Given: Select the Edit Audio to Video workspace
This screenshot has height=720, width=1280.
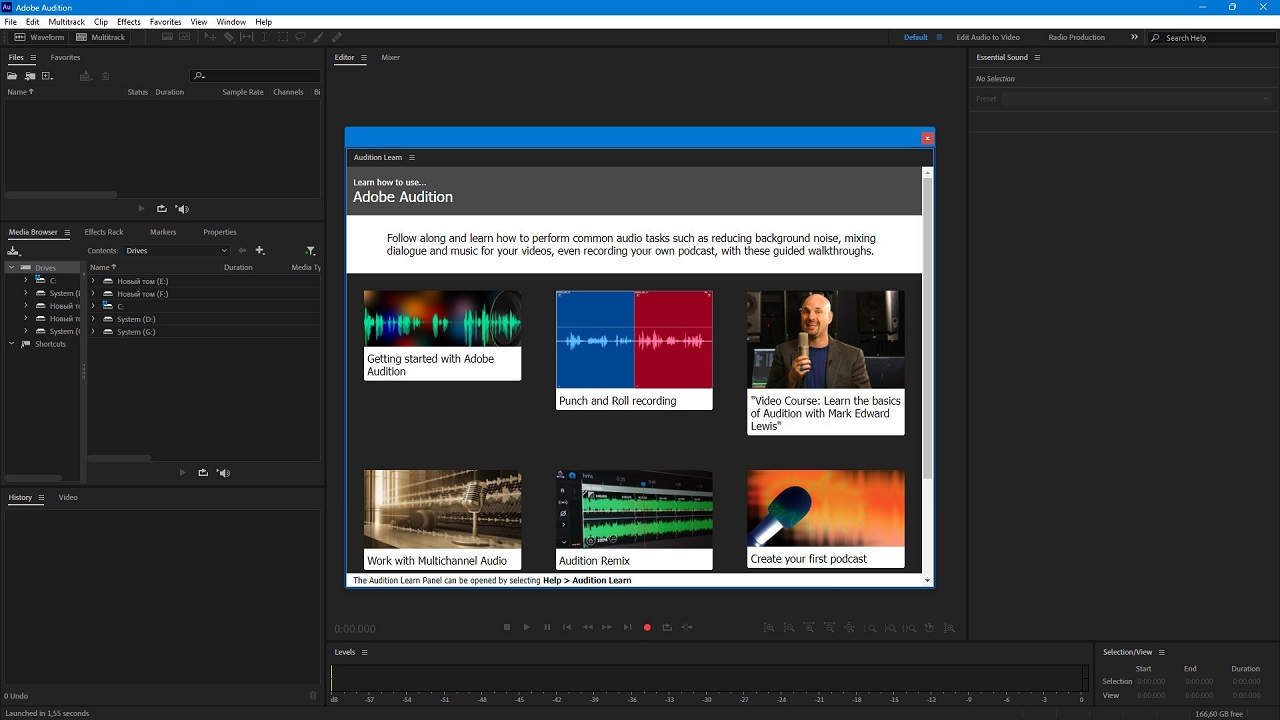Looking at the screenshot, I should coord(988,37).
